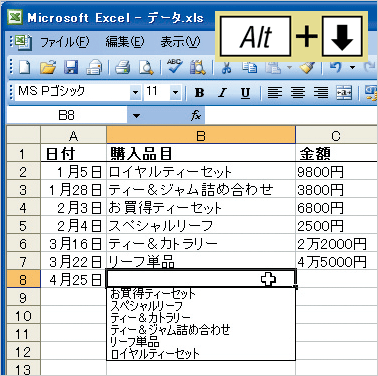
Task: Open the Undo history dropdown arrow
Action: [353, 68]
